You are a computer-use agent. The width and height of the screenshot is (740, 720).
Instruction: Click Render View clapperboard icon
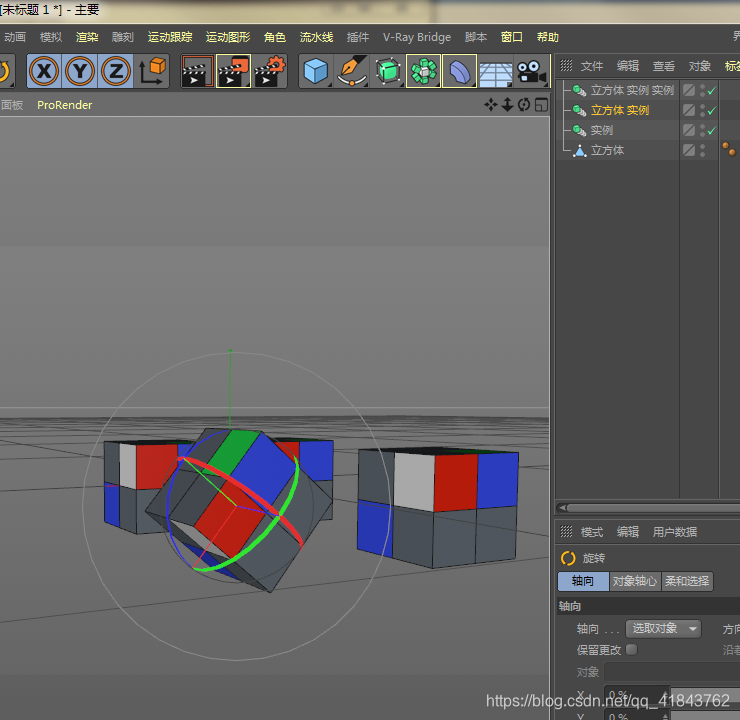pos(197,71)
